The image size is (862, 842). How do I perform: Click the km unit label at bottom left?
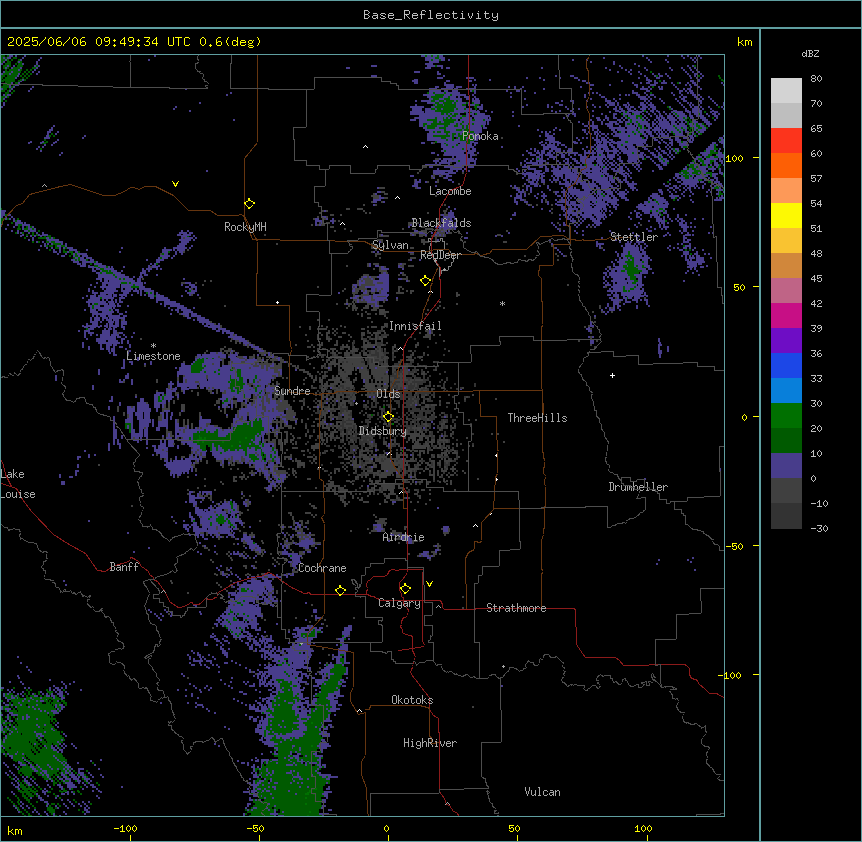tap(15, 830)
